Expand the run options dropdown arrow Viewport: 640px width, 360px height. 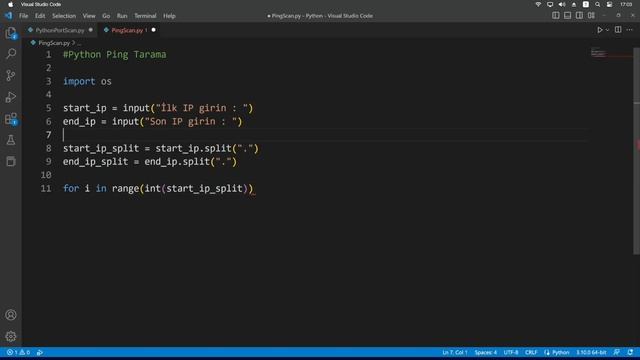click(607, 30)
